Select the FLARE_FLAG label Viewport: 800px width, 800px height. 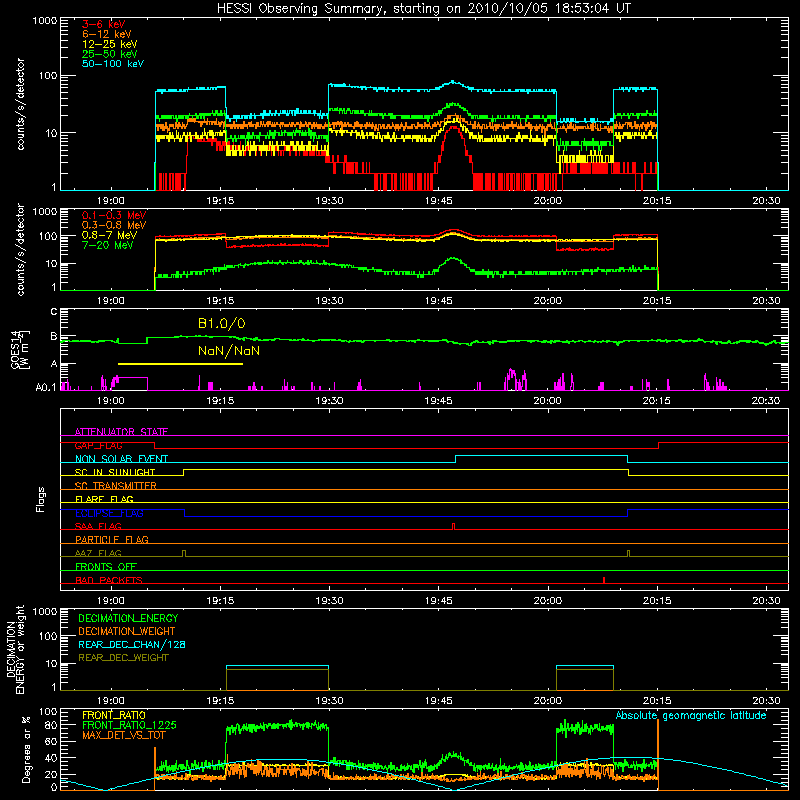(104, 499)
